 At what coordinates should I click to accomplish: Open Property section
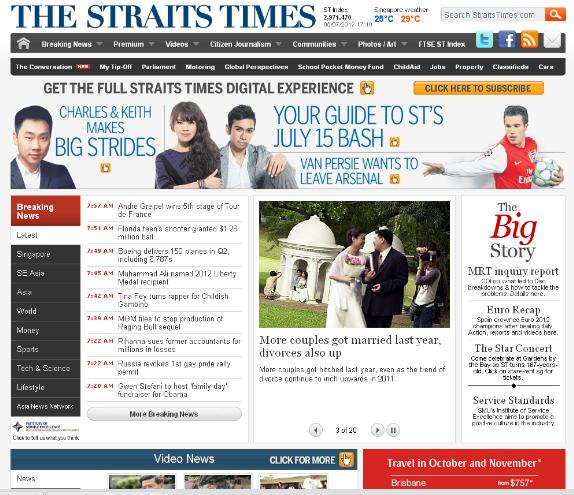point(469,67)
